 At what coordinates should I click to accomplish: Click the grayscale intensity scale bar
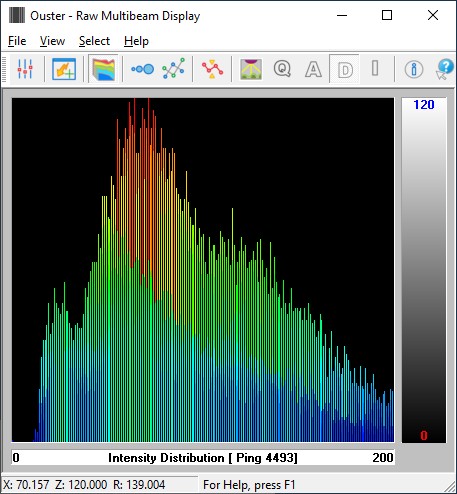pos(424,270)
